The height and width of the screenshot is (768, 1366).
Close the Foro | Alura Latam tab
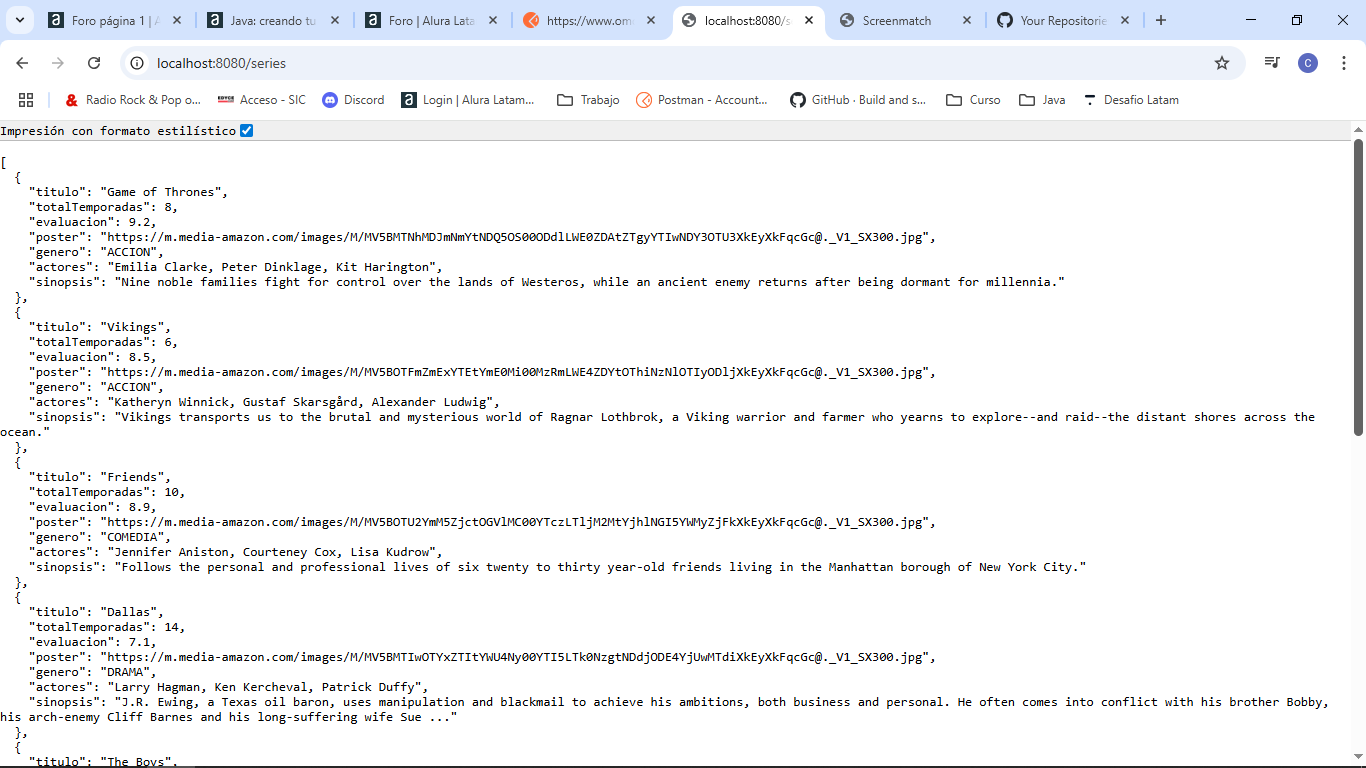(x=492, y=20)
